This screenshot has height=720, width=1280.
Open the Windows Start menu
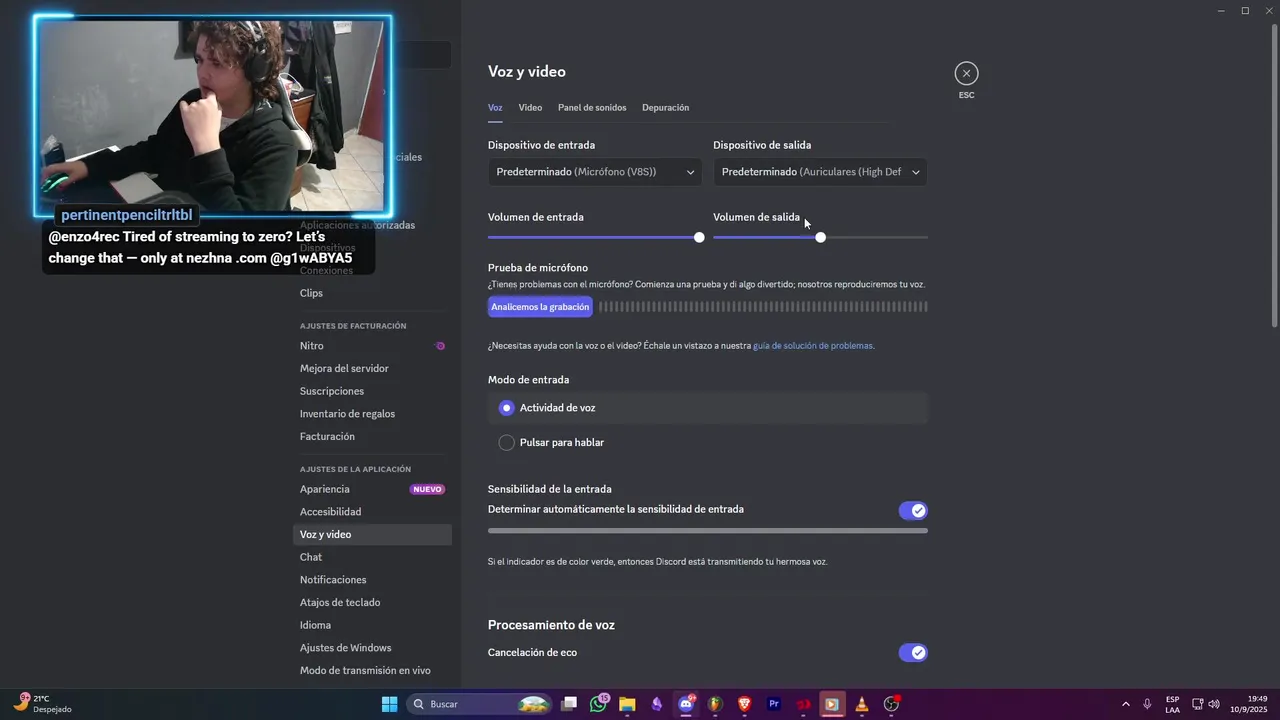(389, 704)
